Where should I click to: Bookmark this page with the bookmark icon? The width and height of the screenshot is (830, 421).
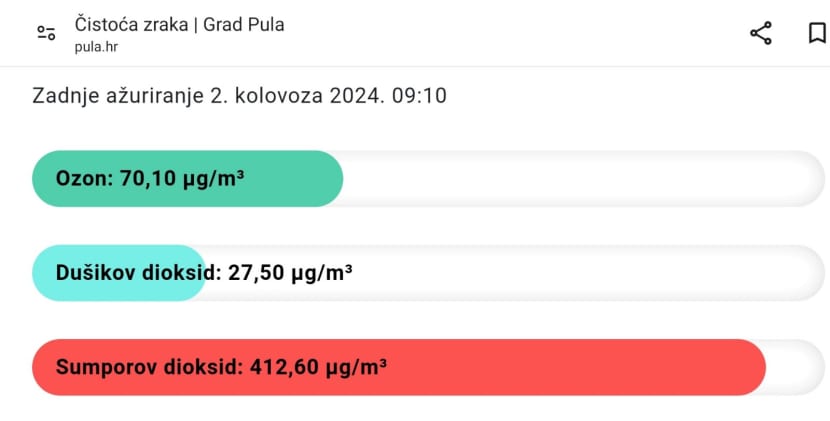click(817, 33)
